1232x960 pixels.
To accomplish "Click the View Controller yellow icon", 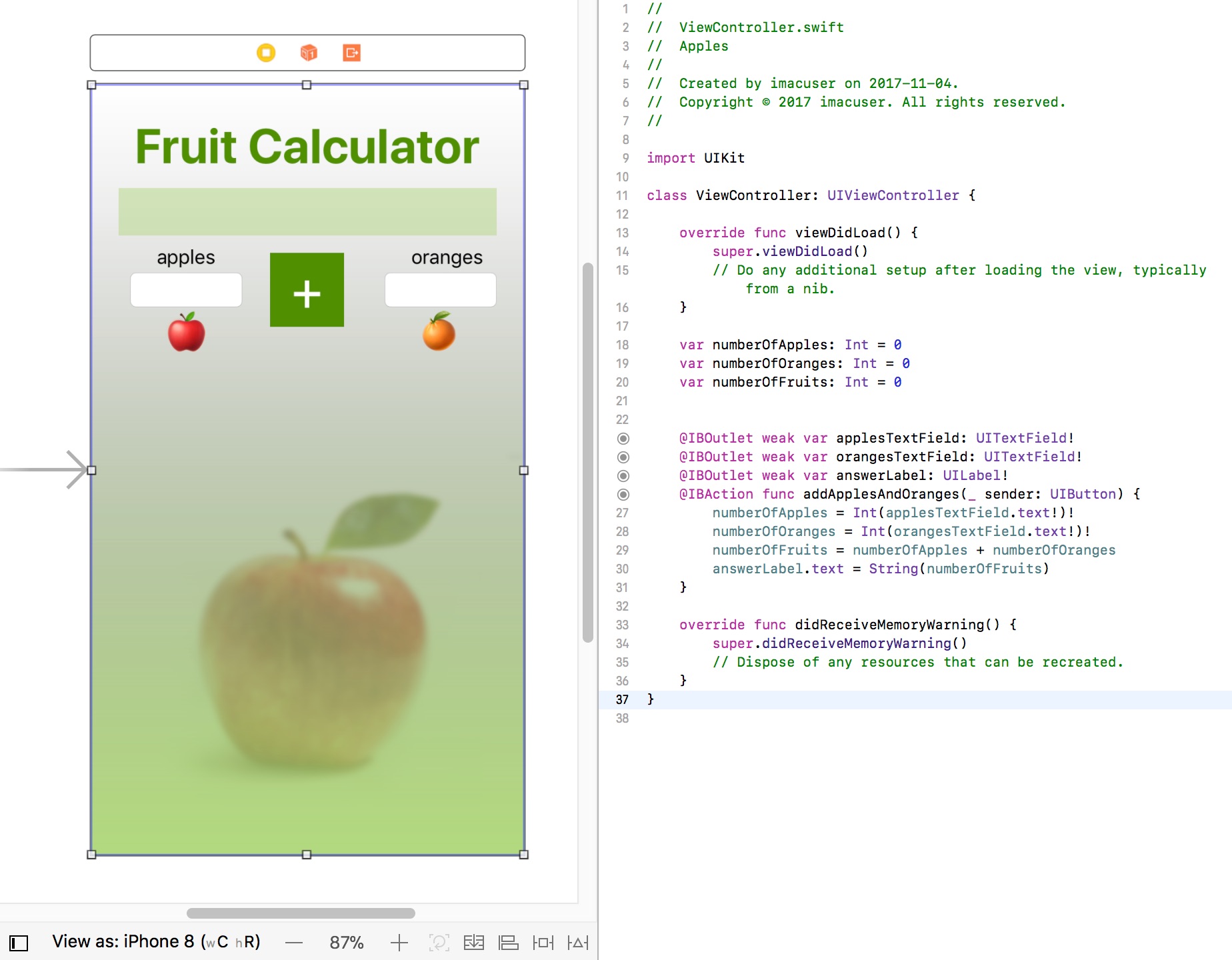I will point(266,53).
